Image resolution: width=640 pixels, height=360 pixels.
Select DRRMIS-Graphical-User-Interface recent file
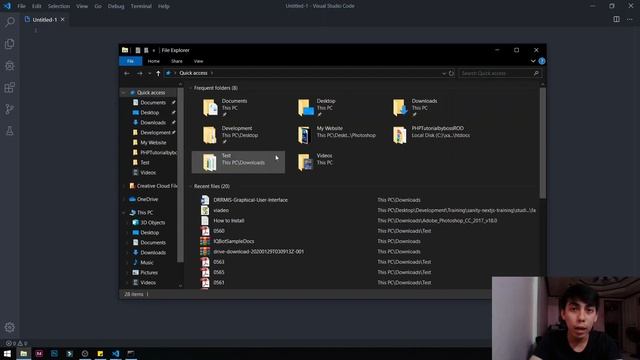pyautogui.click(x=250, y=200)
